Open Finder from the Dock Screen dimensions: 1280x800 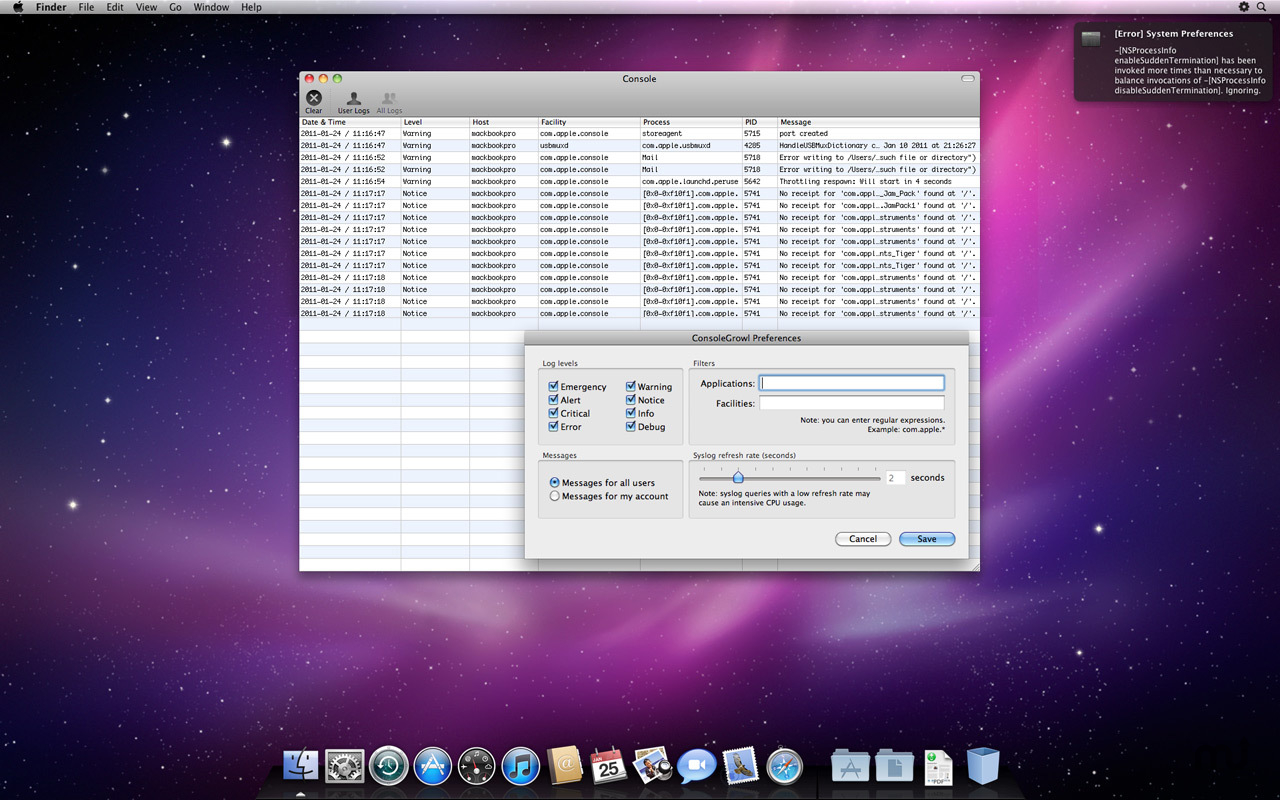pyautogui.click(x=300, y=767)
